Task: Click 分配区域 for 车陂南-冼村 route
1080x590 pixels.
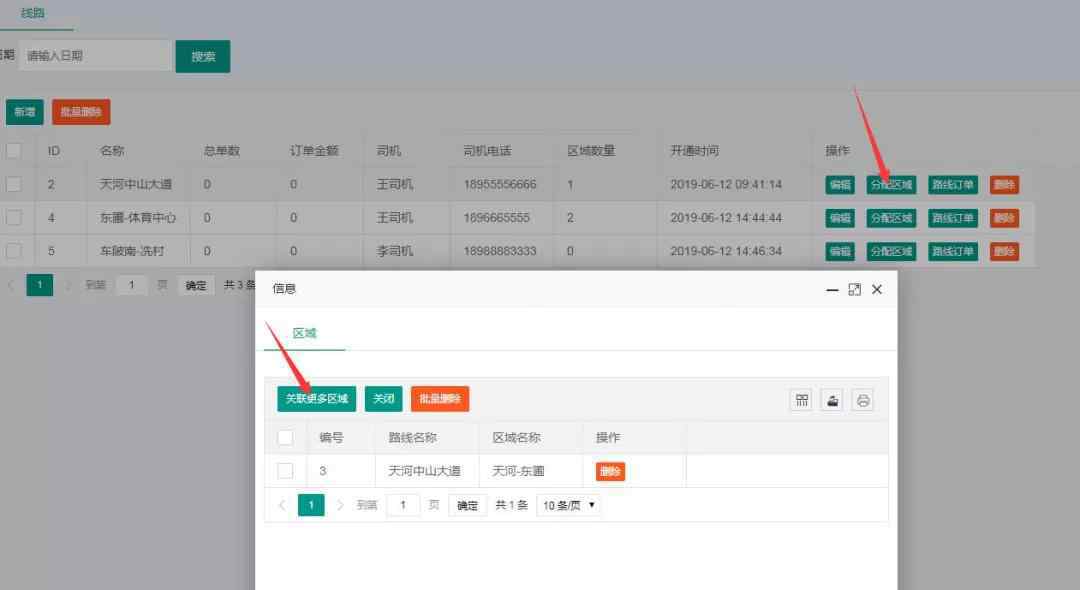Action: [x=891, y=251]
